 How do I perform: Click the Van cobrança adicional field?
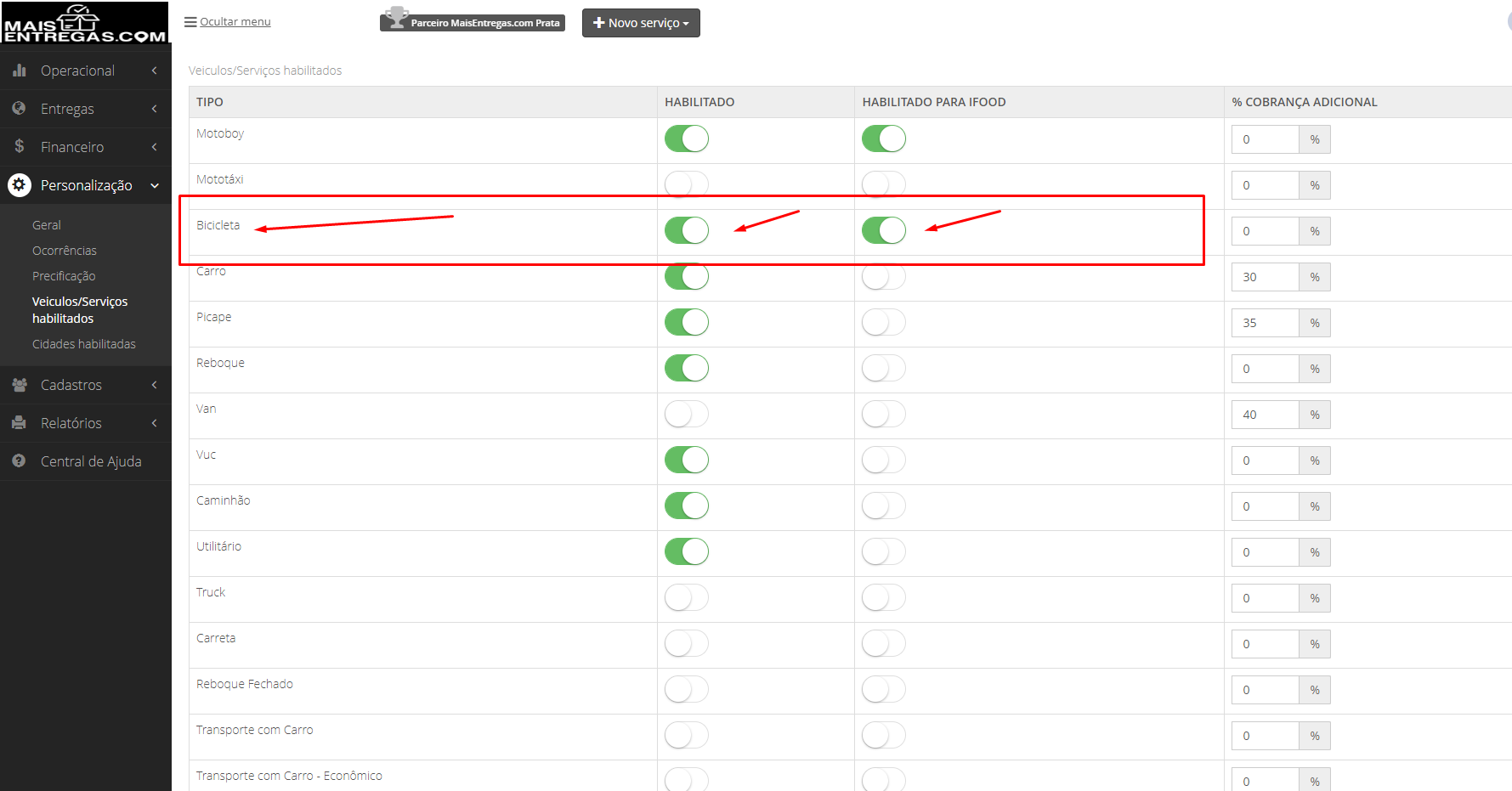tap(1265, 415)
